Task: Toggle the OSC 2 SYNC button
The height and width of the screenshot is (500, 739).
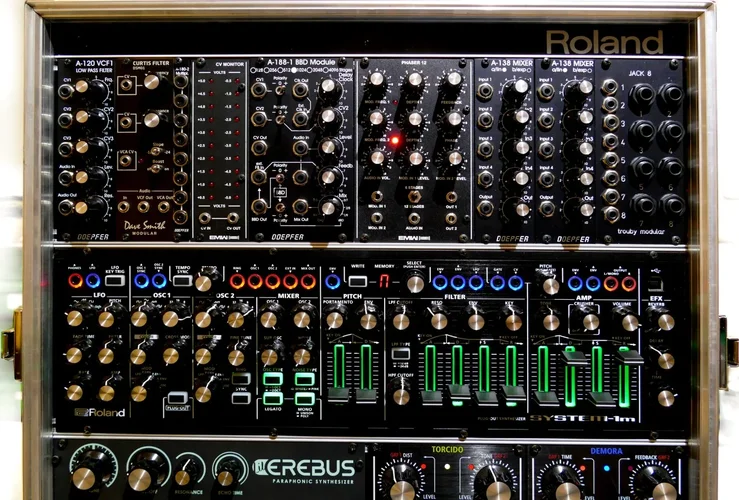Action: pos(241,398)
